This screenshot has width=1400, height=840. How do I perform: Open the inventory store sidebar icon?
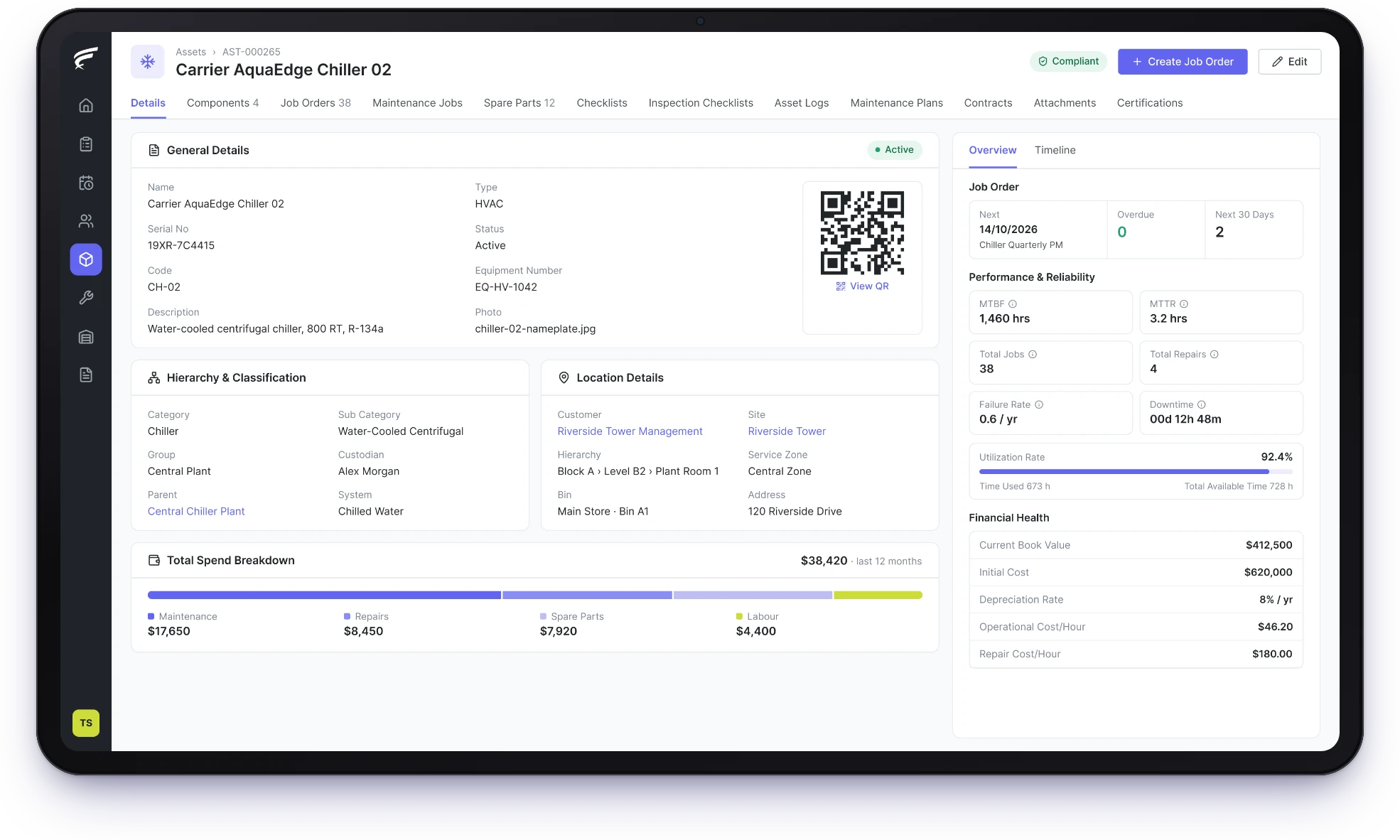tap(86, 337)
